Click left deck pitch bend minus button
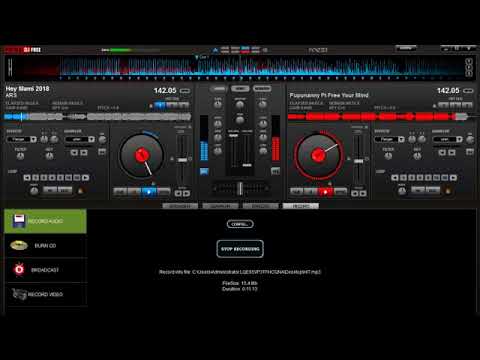 point(178,193)
